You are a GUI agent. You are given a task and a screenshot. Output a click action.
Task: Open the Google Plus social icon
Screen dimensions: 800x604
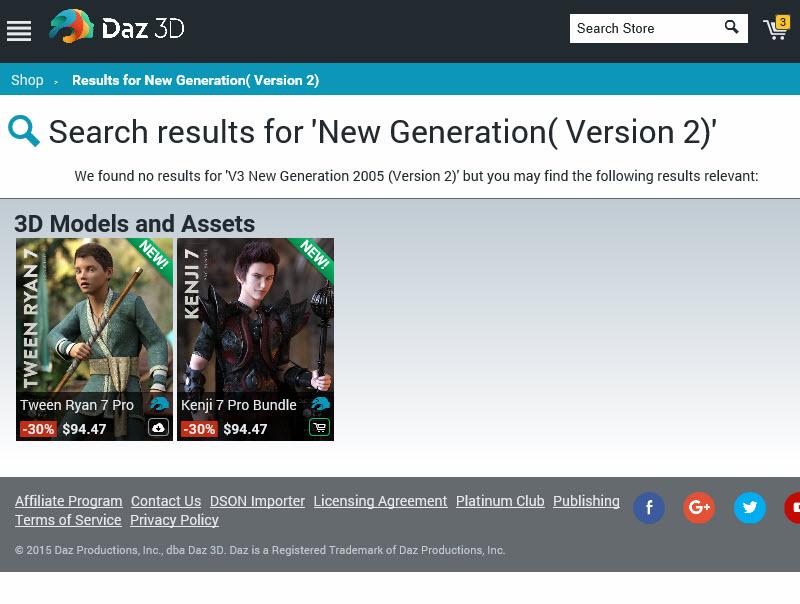point(698,508)
